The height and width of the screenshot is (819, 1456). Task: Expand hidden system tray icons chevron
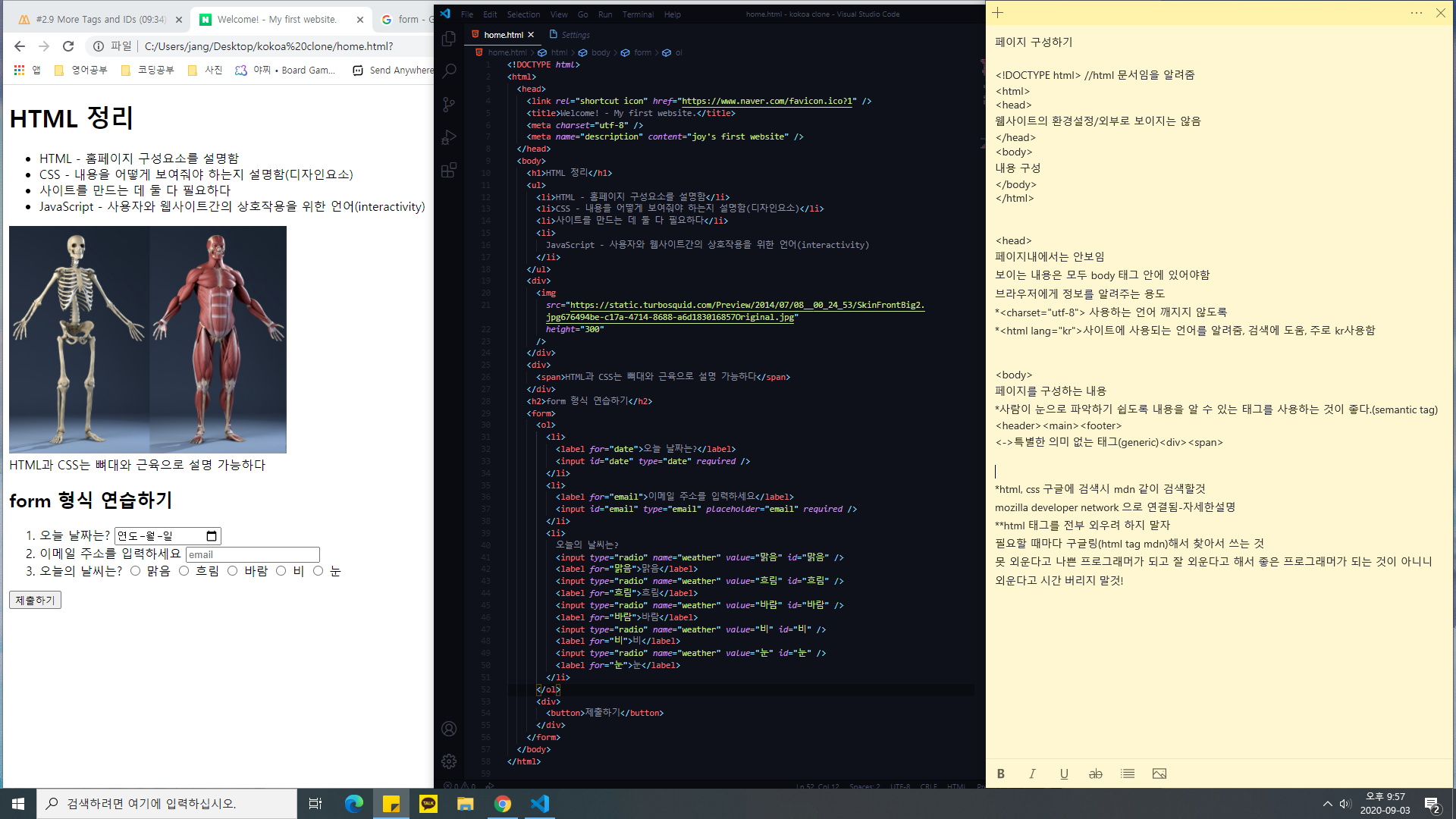click(x=1327, y=804)
